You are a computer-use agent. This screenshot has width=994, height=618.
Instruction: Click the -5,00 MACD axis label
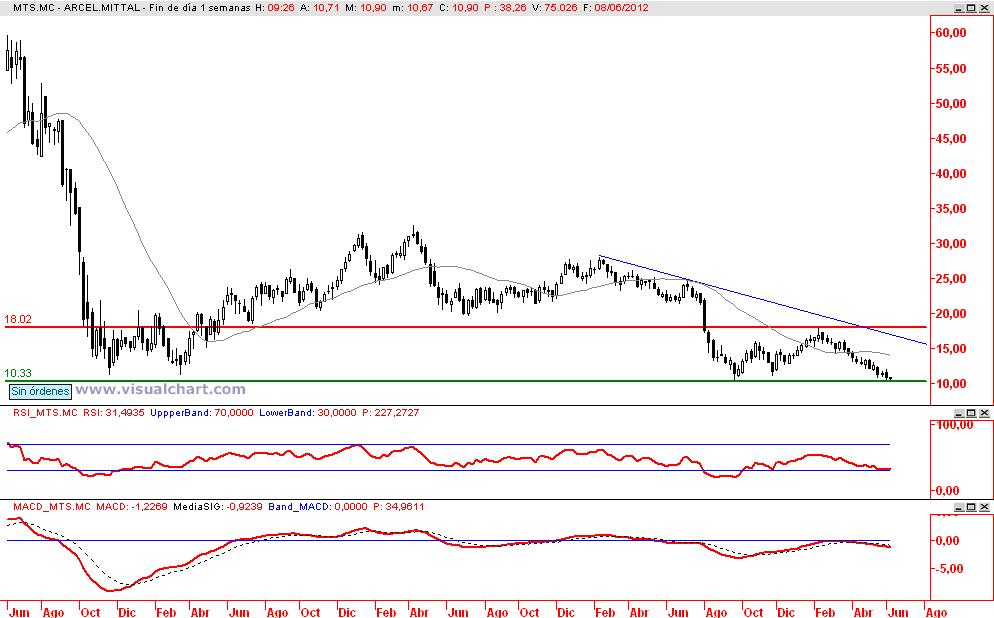point(950,569)
